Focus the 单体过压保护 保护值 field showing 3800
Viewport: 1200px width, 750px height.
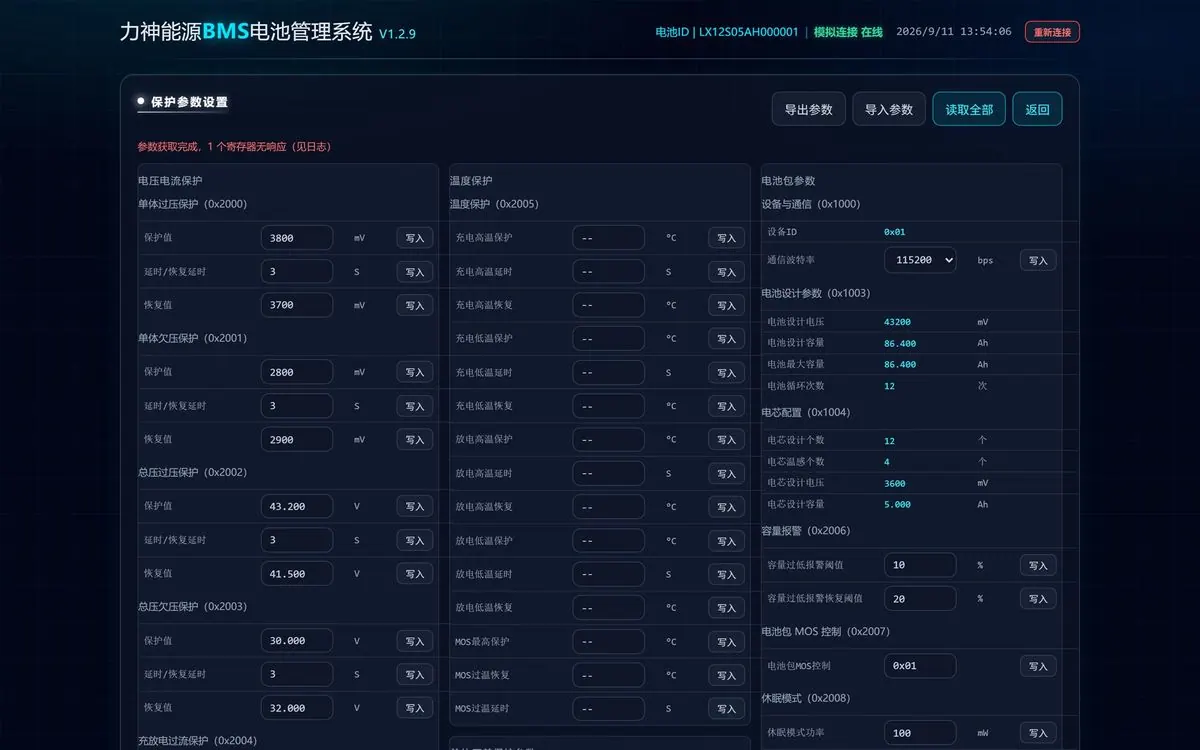[297, 238]
